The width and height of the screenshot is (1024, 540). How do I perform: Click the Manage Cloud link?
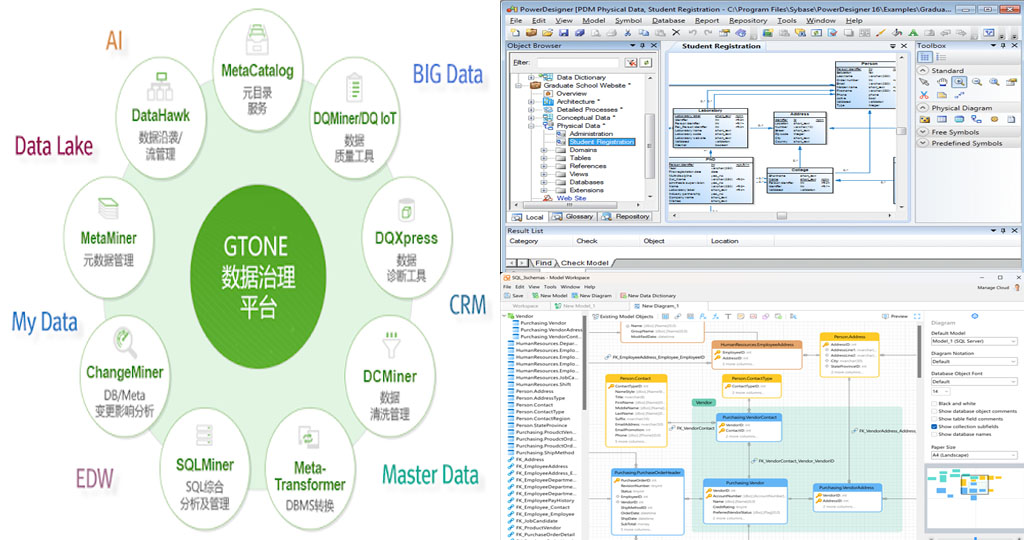tap(993, 287)
